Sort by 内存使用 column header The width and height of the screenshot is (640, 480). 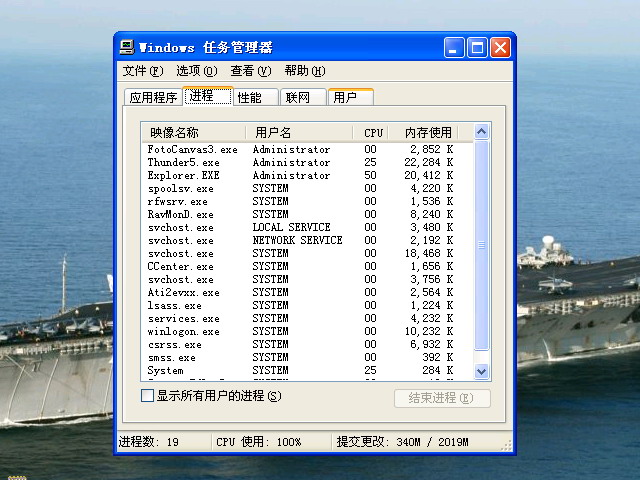pyautogui.click(x=423, y=133)
